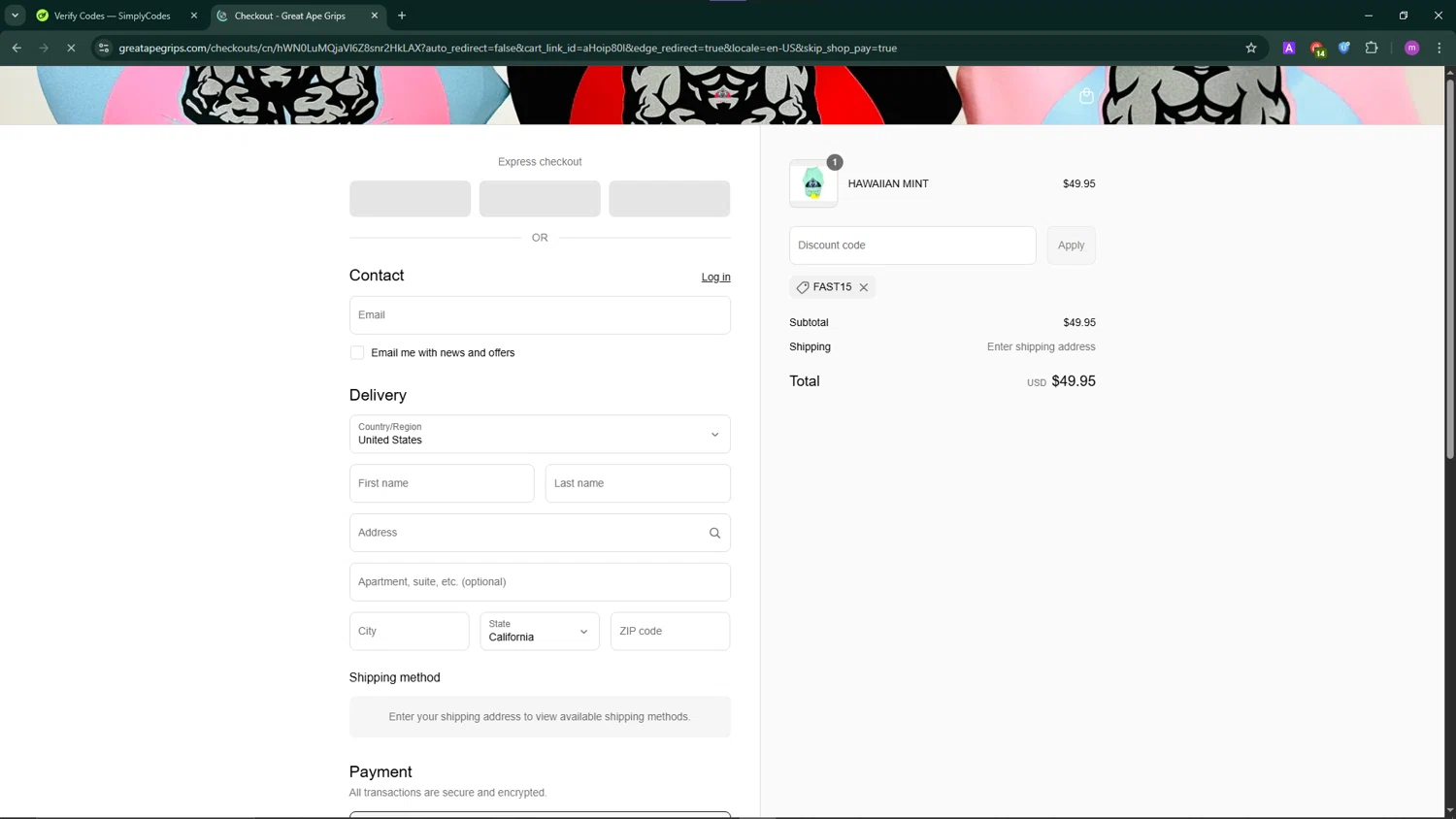Click the checkout URL in the address bar
1456x819 pixels.
(508, 48)
